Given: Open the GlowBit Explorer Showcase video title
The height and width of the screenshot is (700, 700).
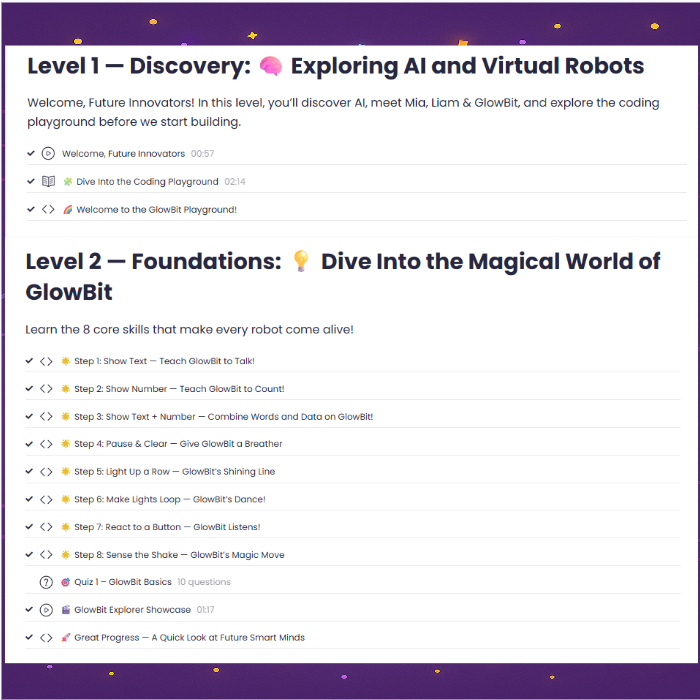Looking at the screenshot, I should click(132, 610).
